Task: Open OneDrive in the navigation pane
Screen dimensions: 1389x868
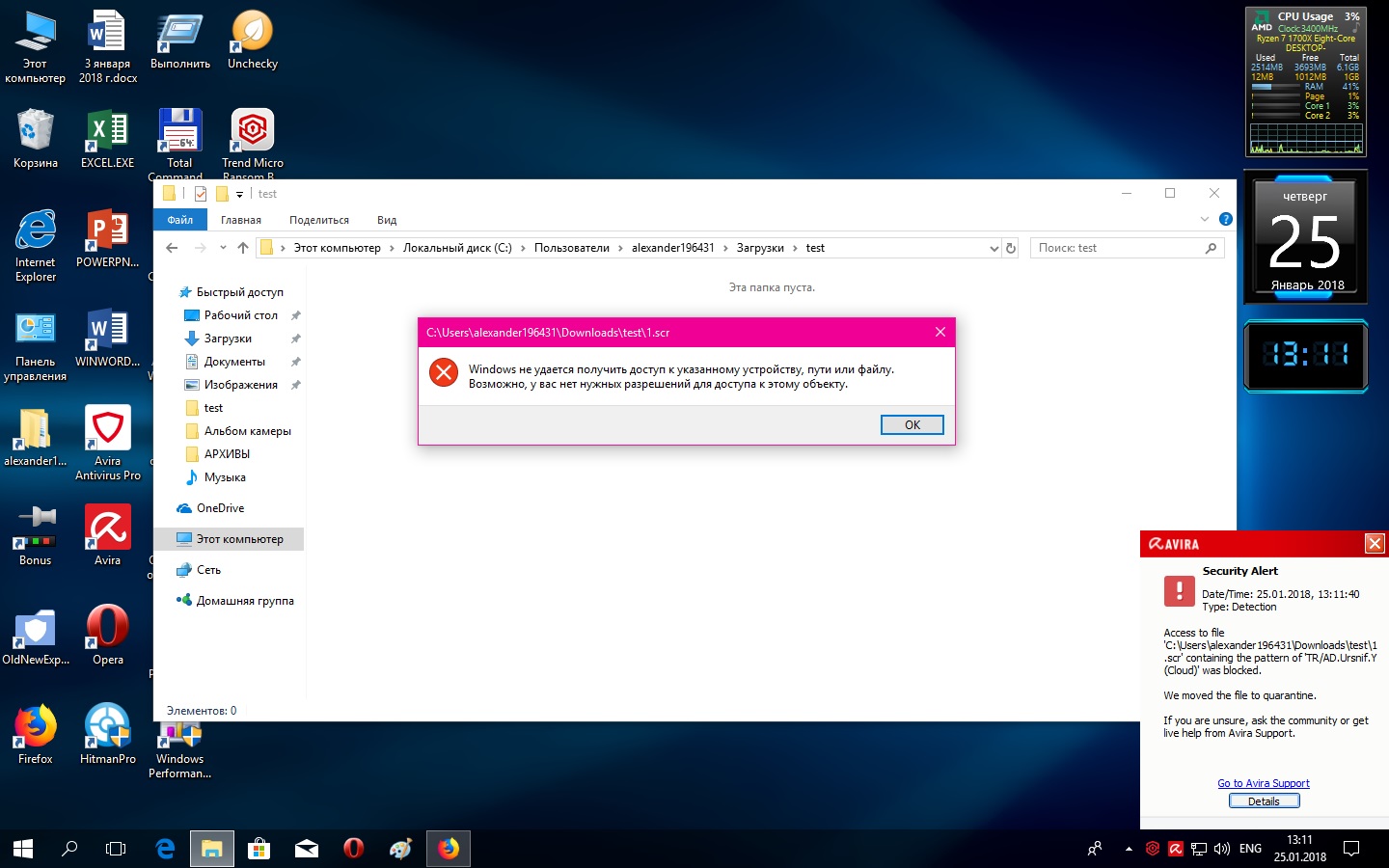Action: click(220, 508)
